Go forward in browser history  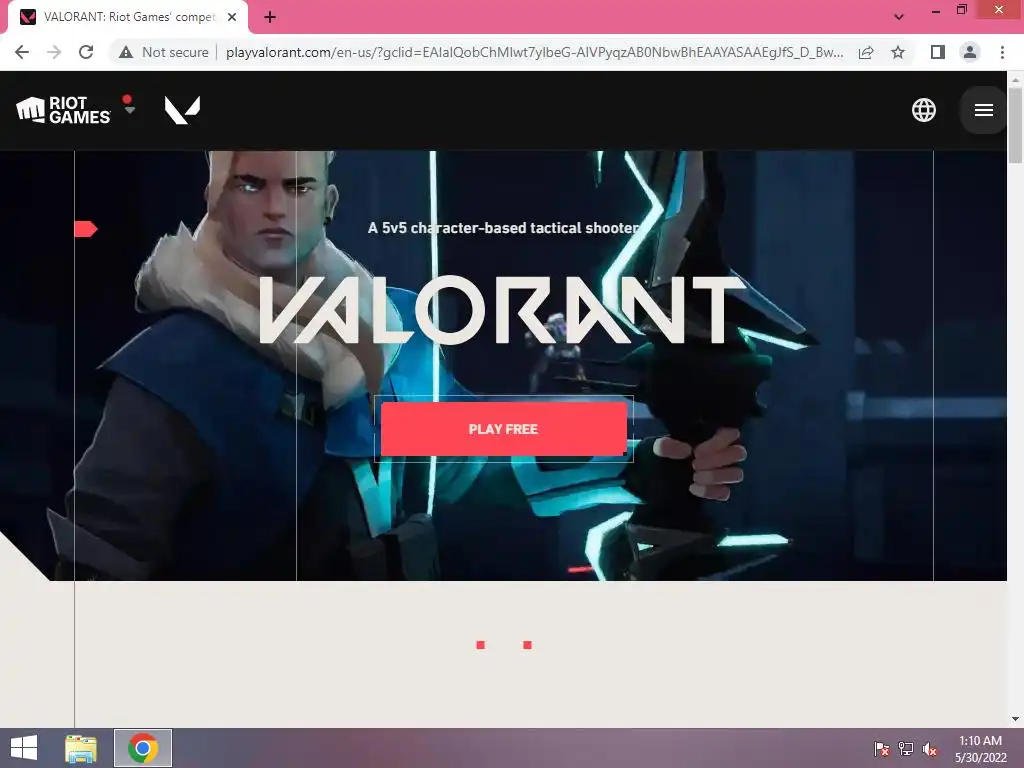tap(54, 52)
